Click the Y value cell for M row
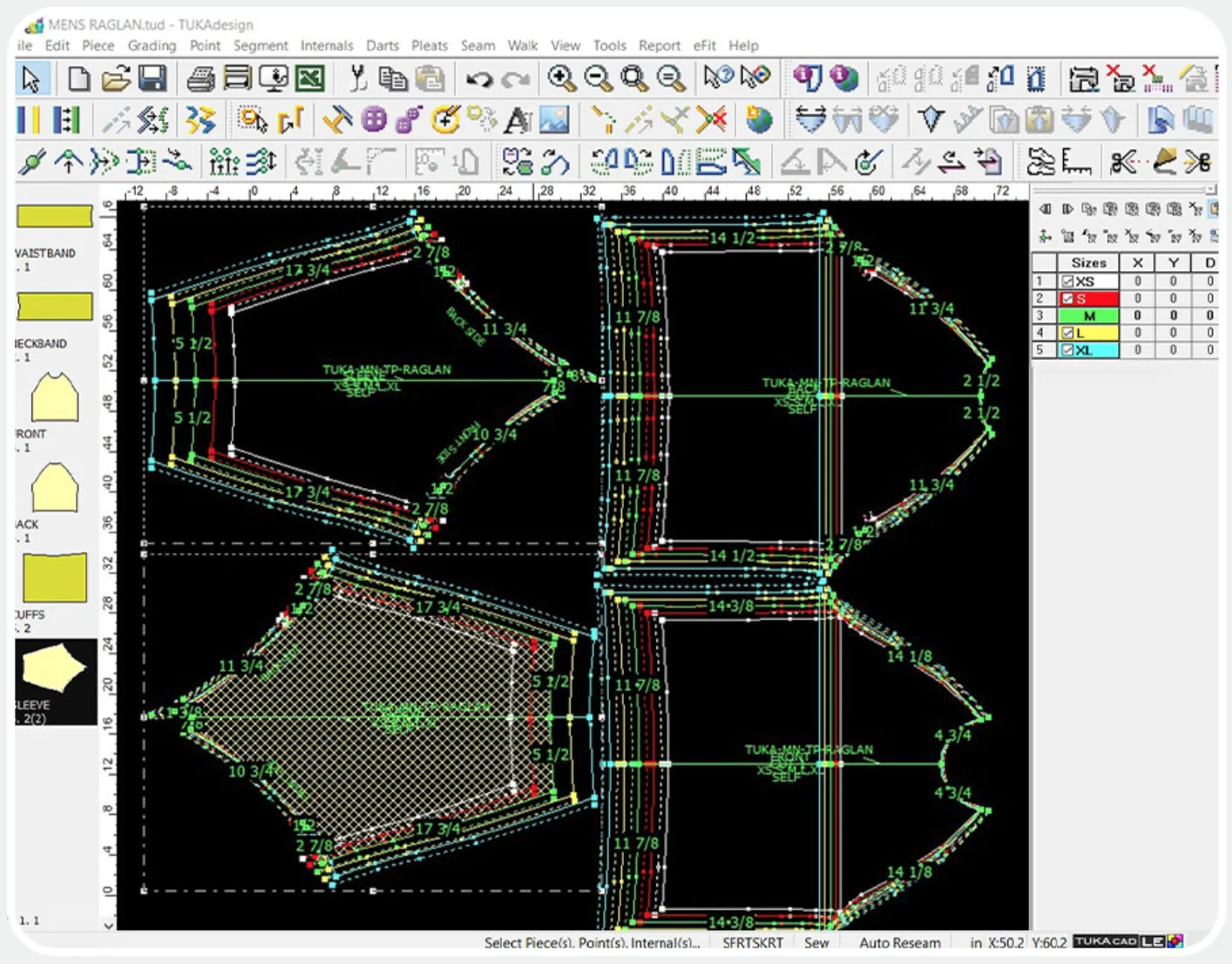The height and width of the screenshot is (964, 1232). coord(1173,316)
